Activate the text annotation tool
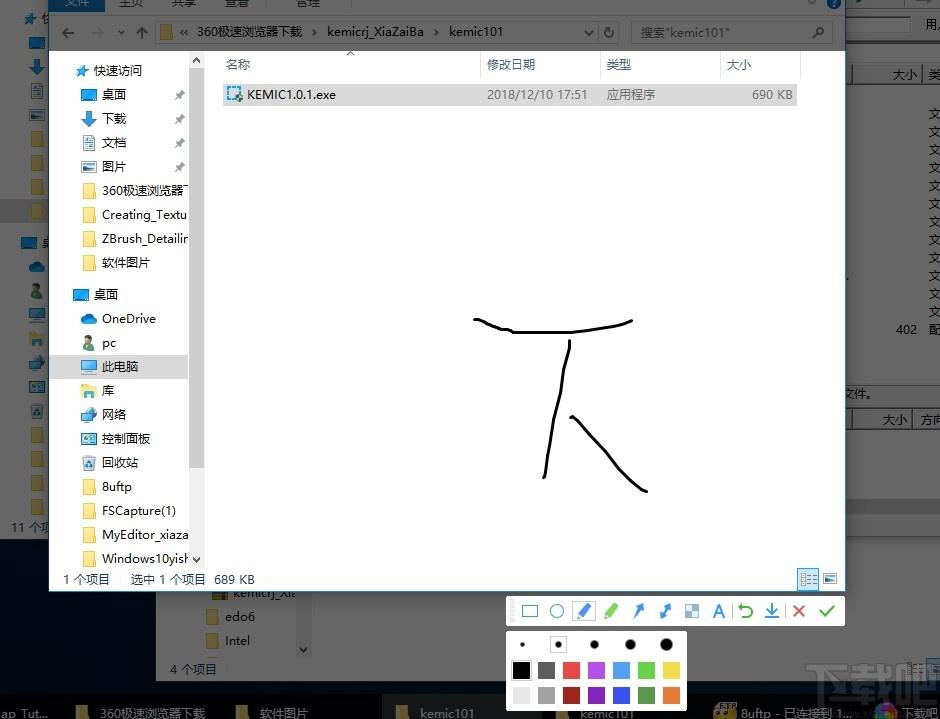 coord(718,611)
